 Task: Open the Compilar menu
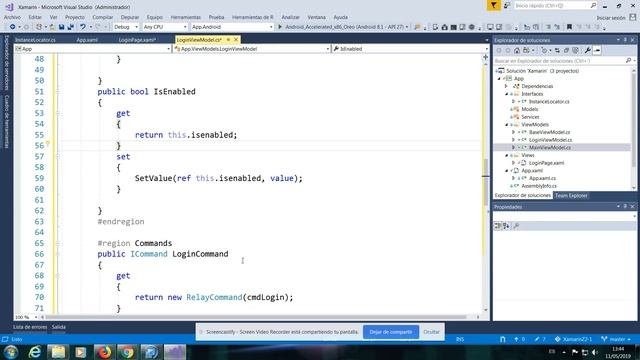pyautogui.click(x=102, y=17)
